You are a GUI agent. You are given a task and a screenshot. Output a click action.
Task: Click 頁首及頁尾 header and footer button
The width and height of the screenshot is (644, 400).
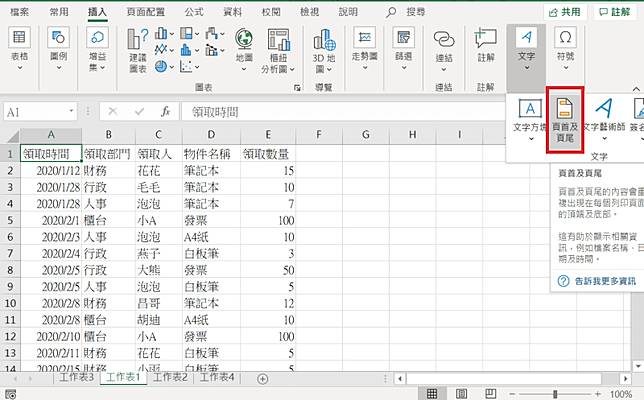[565, 120]
